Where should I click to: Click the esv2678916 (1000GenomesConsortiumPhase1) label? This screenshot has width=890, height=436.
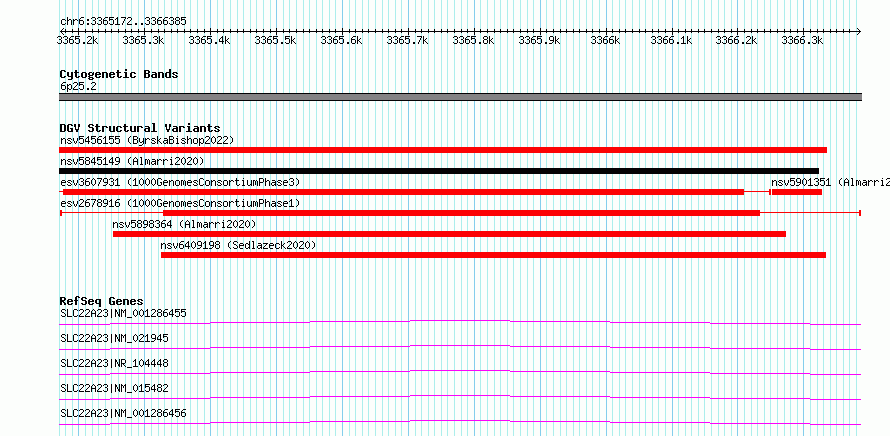(180, 203)
